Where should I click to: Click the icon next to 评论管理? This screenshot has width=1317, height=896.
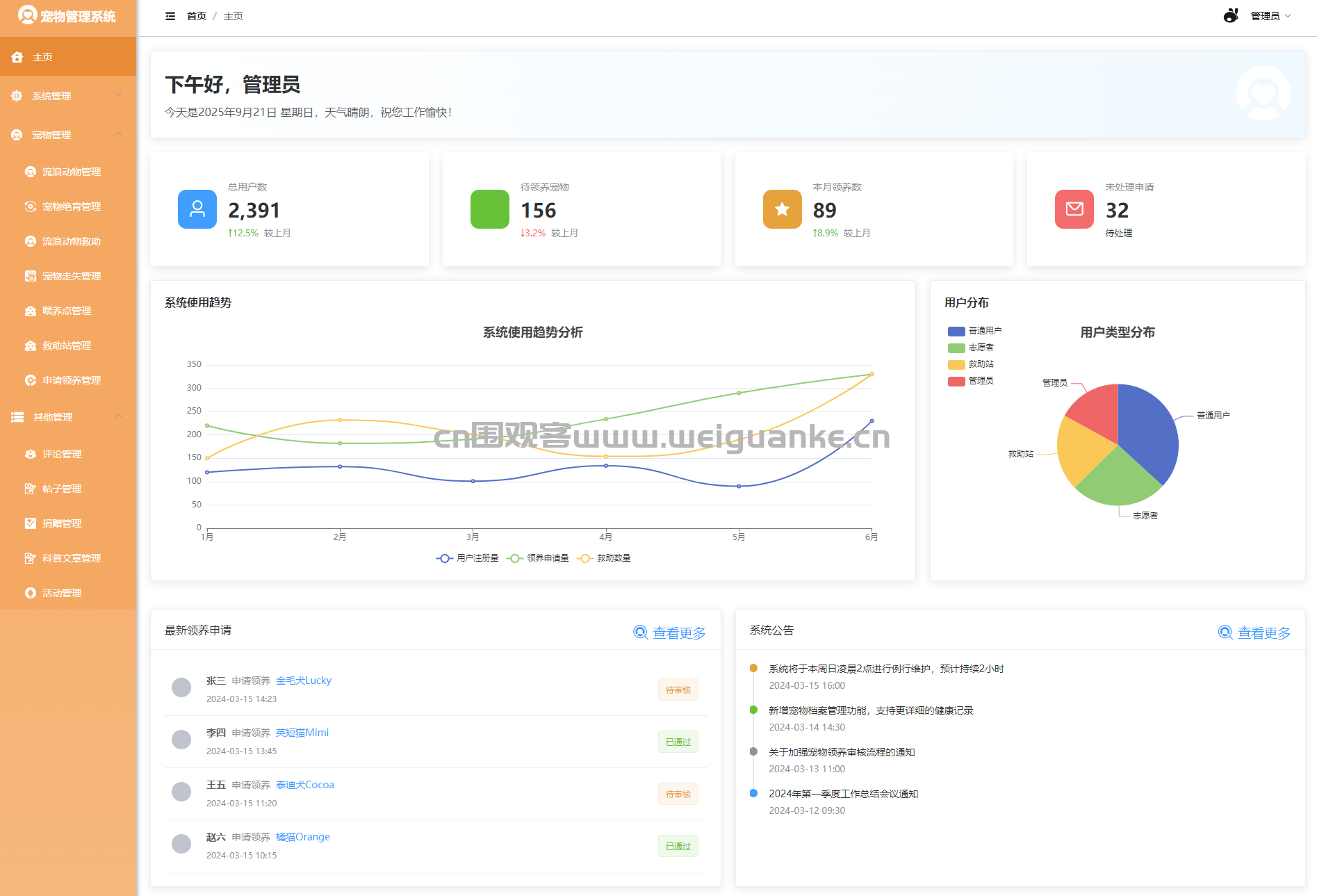(31, 454)
